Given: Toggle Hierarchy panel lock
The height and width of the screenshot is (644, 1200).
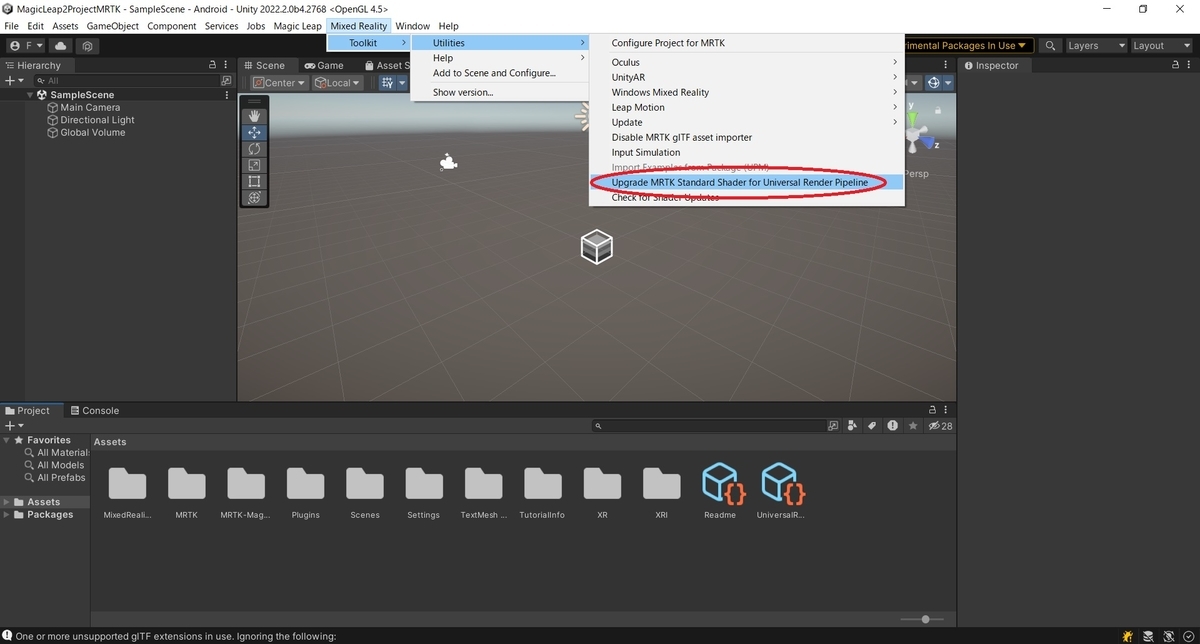Looking at the screenshot, I should click(x=212, y=65).
